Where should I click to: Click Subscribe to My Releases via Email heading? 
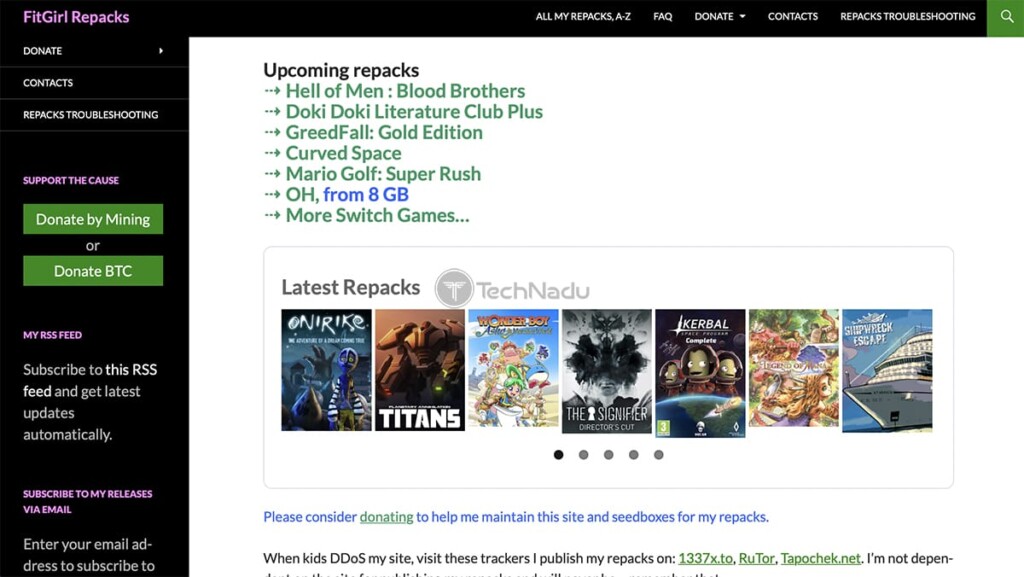(88, 502)
